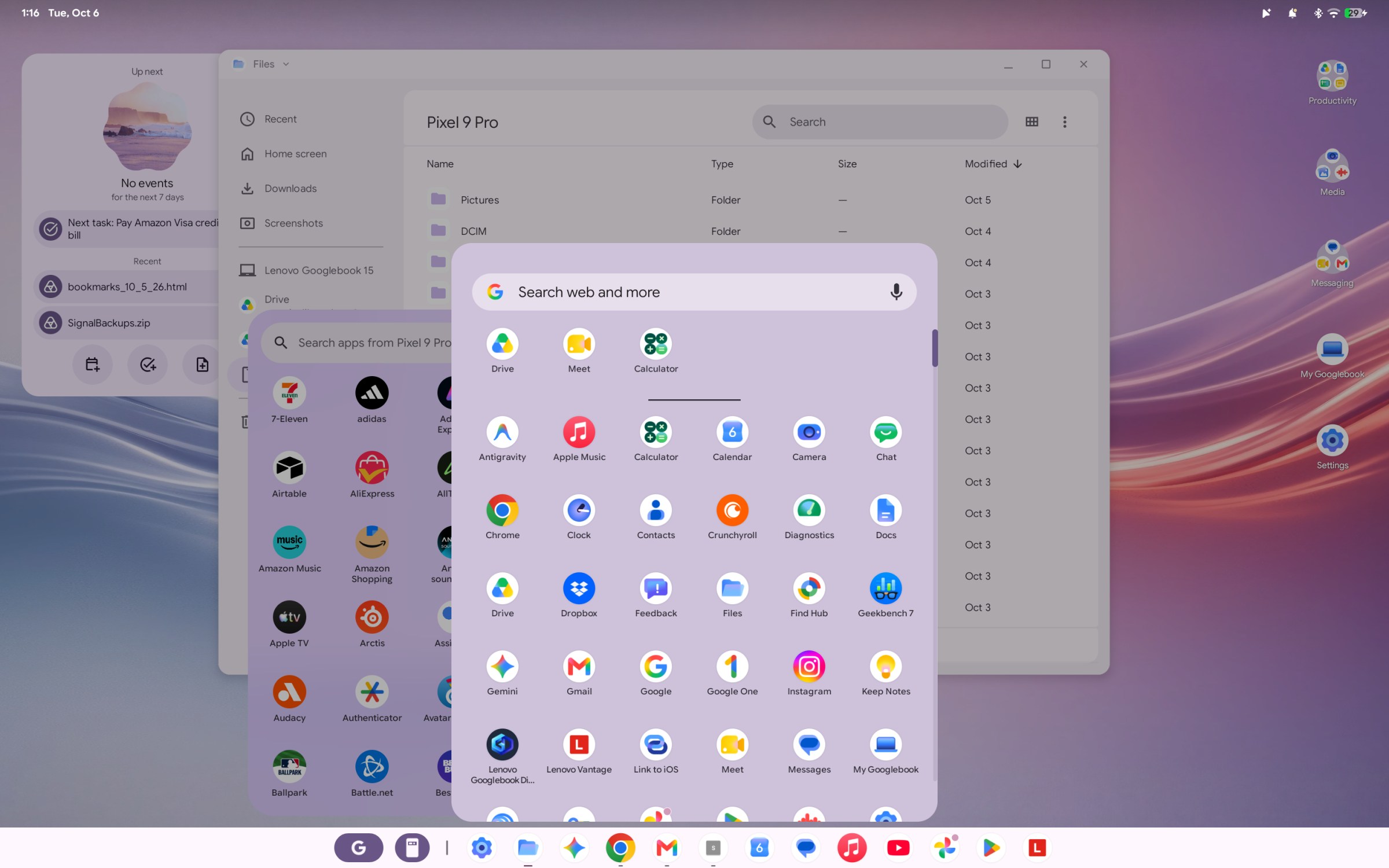Open Play Store from the taskbar
The width and height of the screenshot is (1389, 868).
pos(990,848)
